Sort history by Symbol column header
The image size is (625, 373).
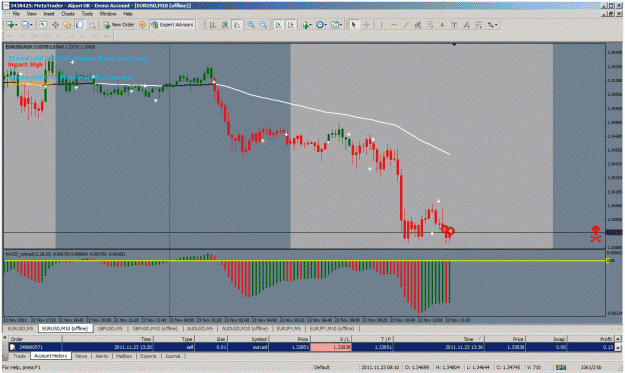248,339
